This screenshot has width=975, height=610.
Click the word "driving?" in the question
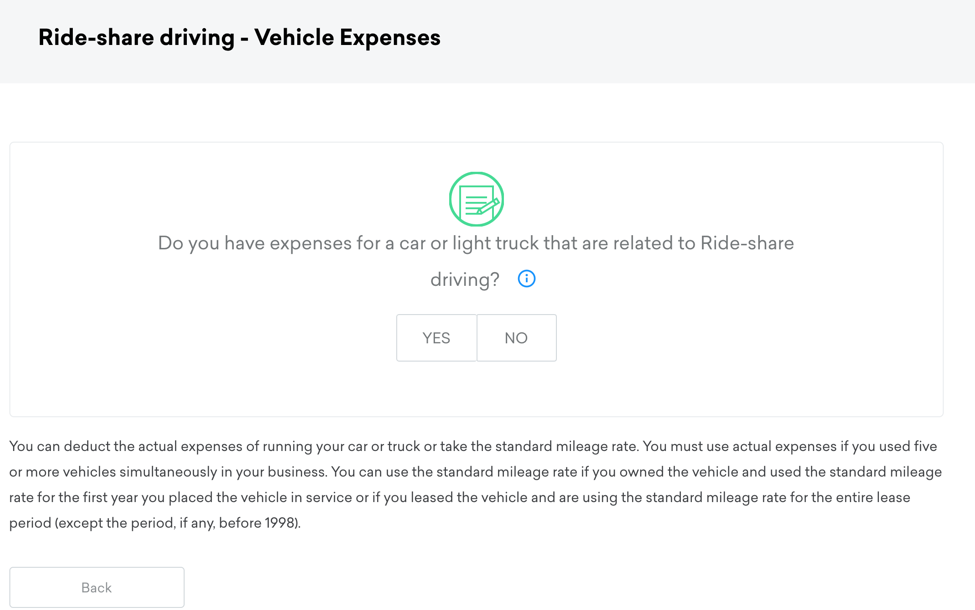[464, 280]
